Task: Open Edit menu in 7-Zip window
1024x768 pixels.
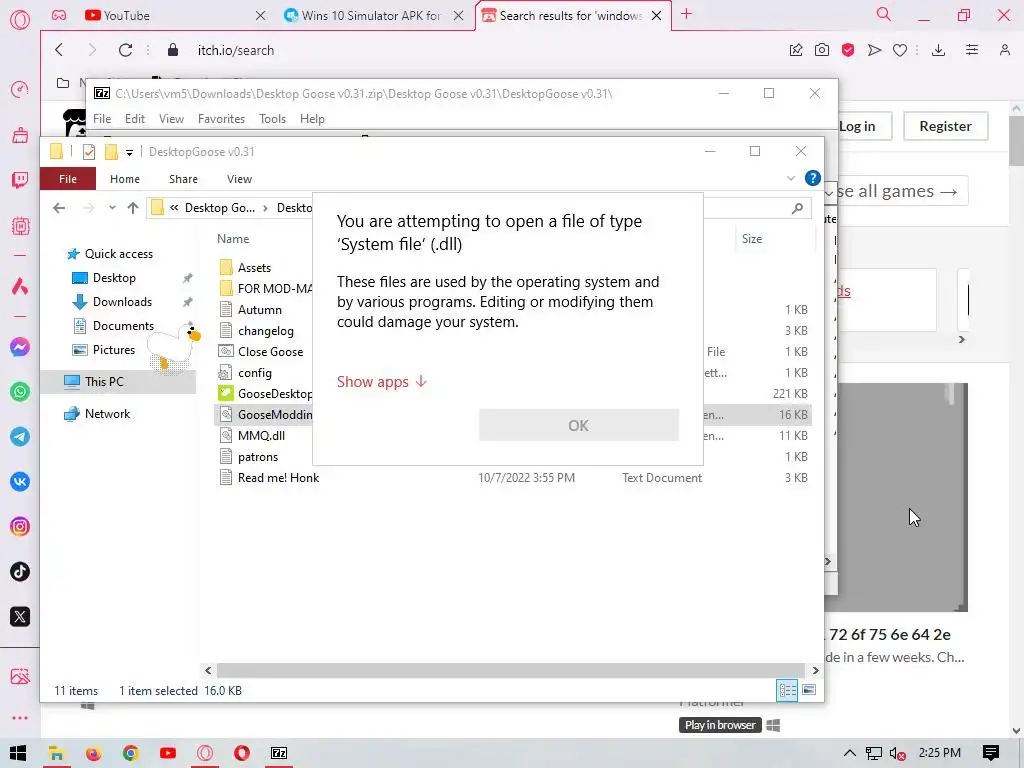Action: tap(135, 119)
